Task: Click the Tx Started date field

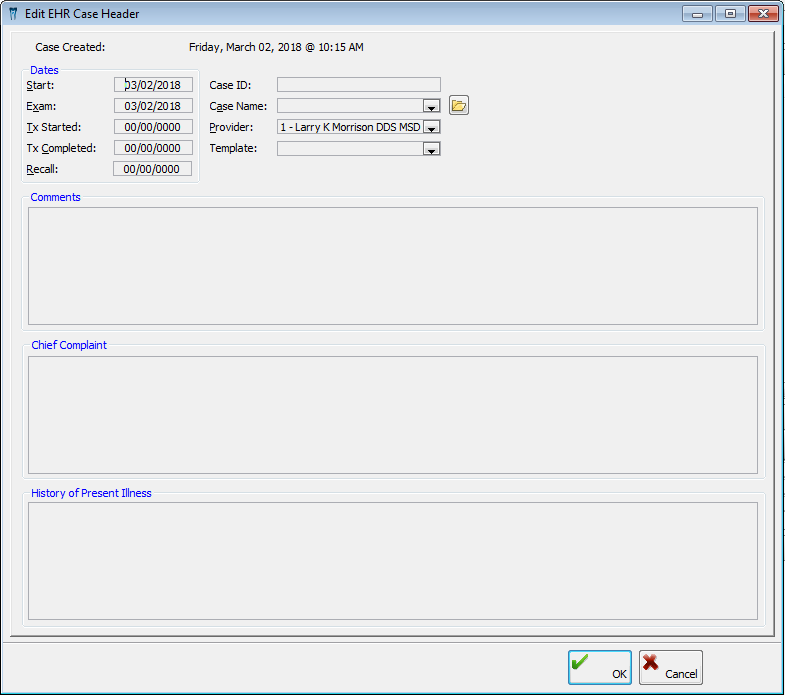Action: (x=153, y=127)
